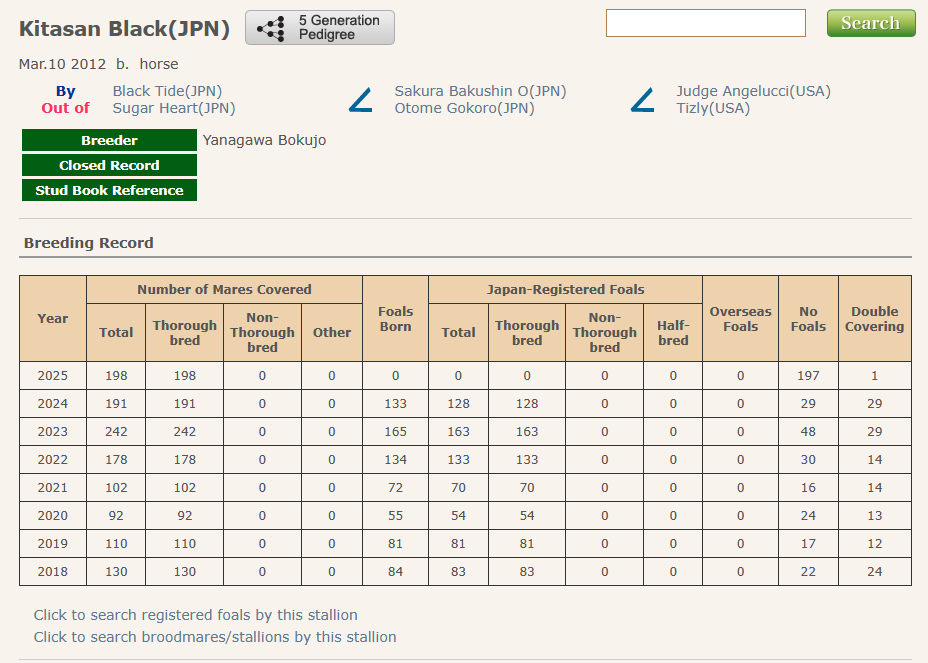Open sire Black Tide(JPN) link
This screenshot has width=928, height=663.
coord(167,91)
